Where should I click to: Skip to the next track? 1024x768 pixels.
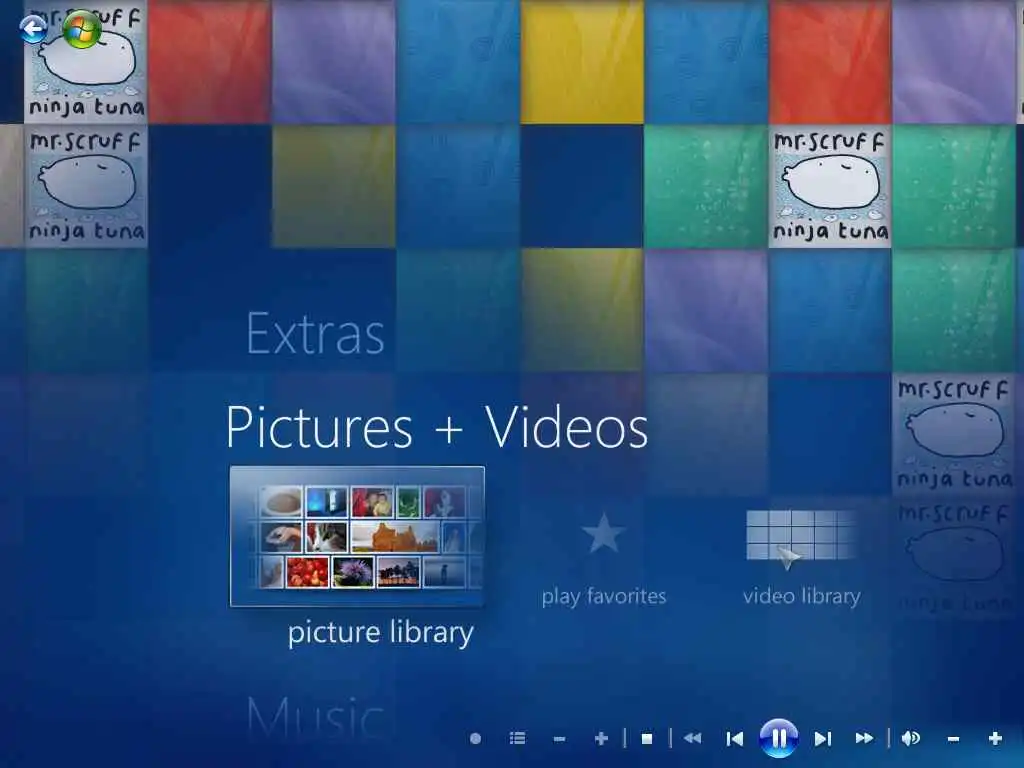pos(822,739)
